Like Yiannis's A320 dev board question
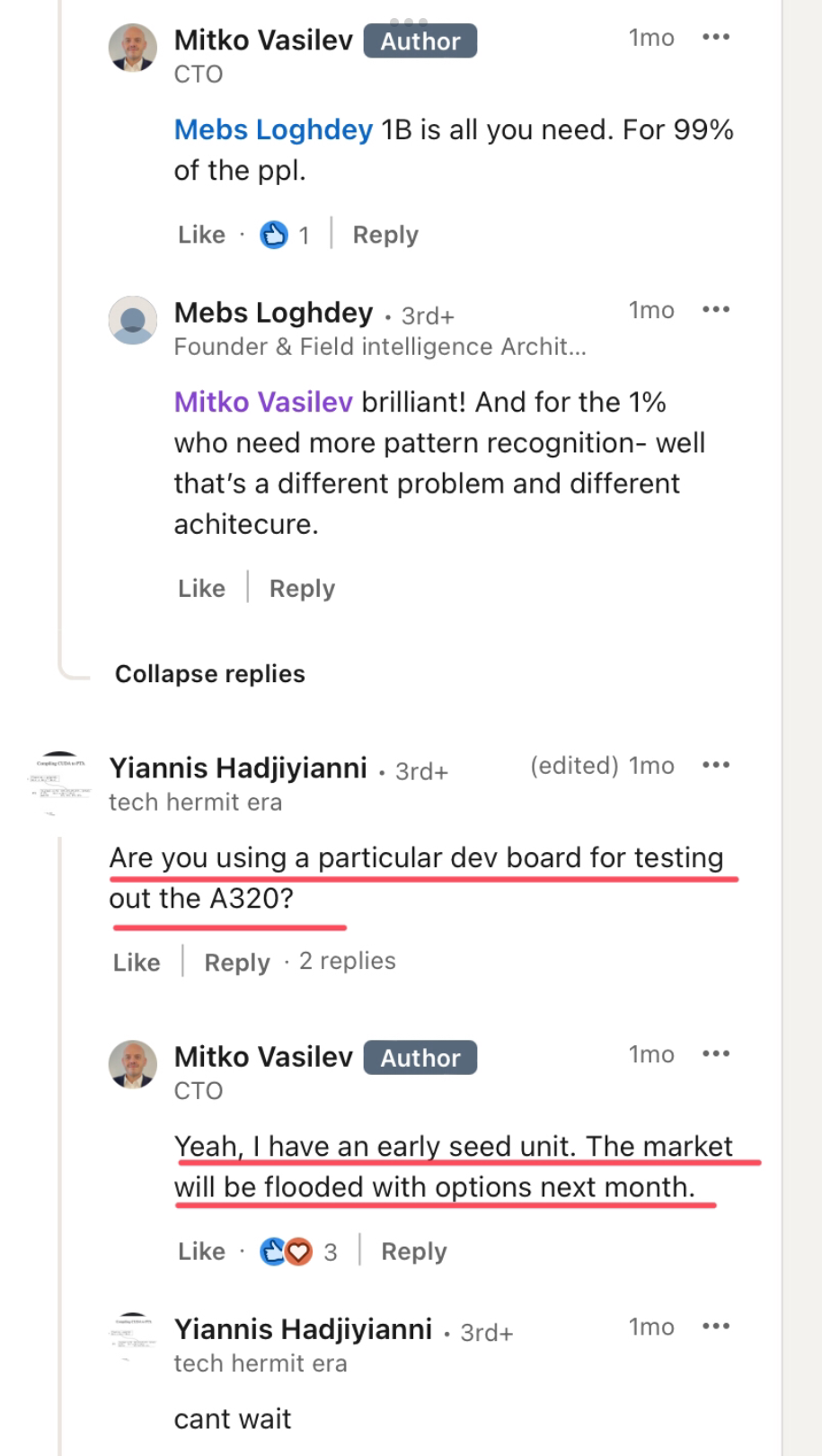 point(137,963)
